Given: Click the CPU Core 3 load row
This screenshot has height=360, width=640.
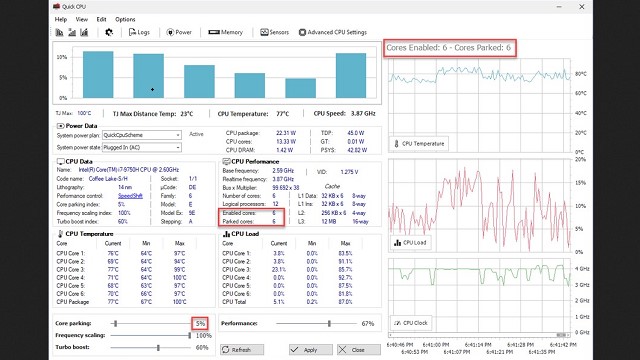Looking at the screenshot, I should (287, 269).
